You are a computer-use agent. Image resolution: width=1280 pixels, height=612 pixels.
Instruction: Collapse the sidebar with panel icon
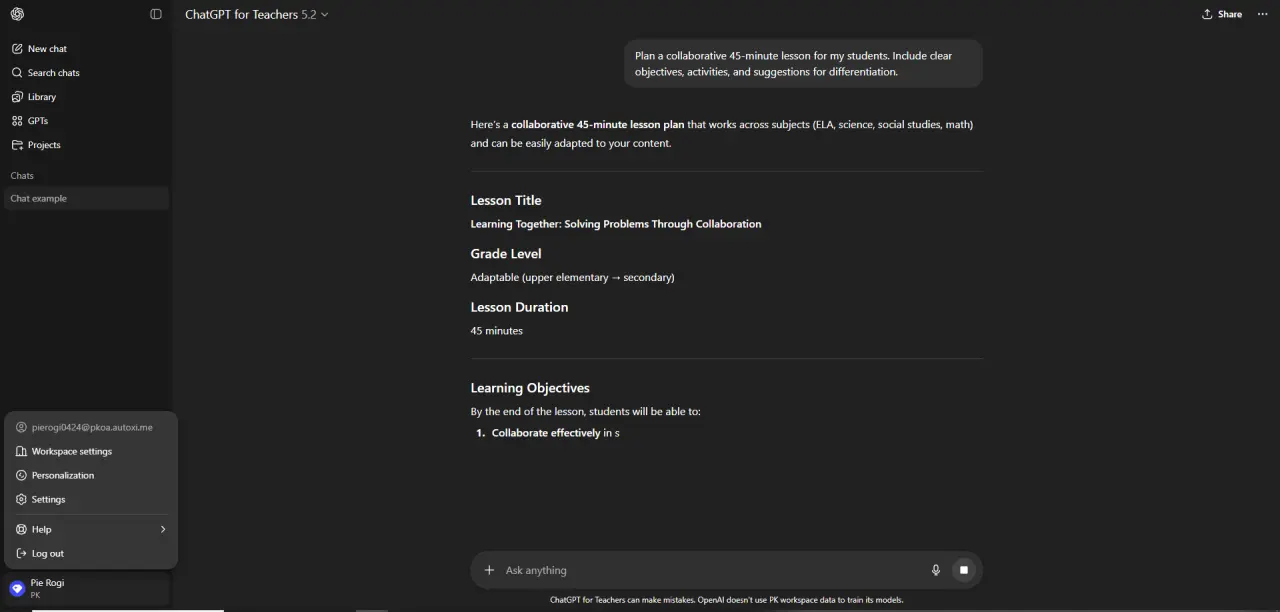click(x=156, y=14)
